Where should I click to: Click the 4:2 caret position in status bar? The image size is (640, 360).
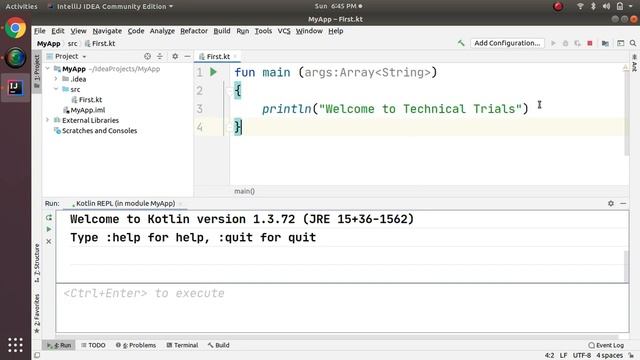pos(549,356)
